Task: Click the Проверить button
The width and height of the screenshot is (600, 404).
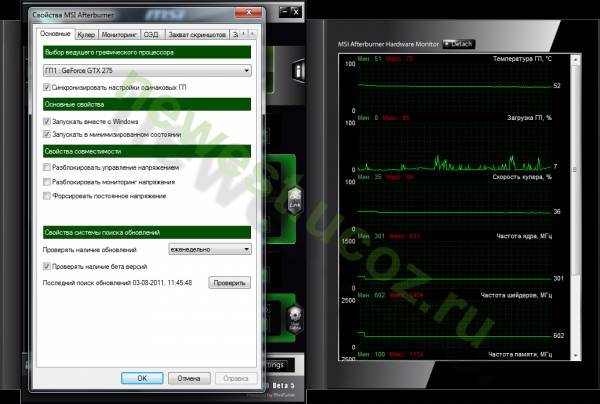Action: click(230, 283)
